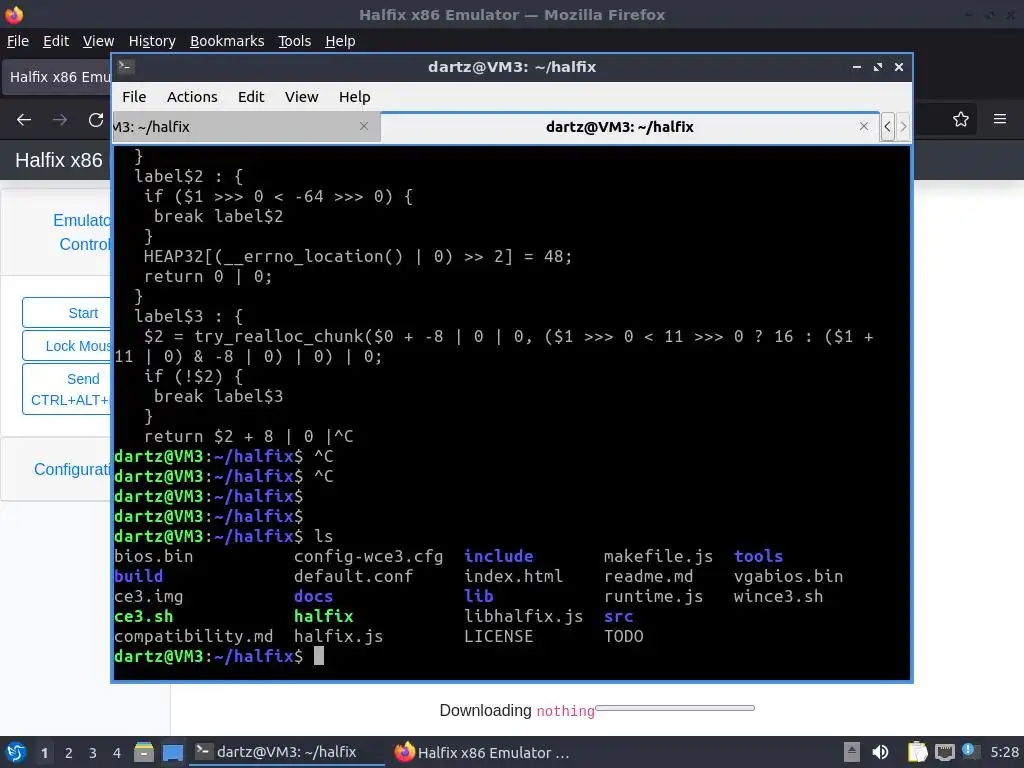Switch to the first terminal tab
The width and height of the screenshot is (1024, 768).
click(x=246, y=127)
